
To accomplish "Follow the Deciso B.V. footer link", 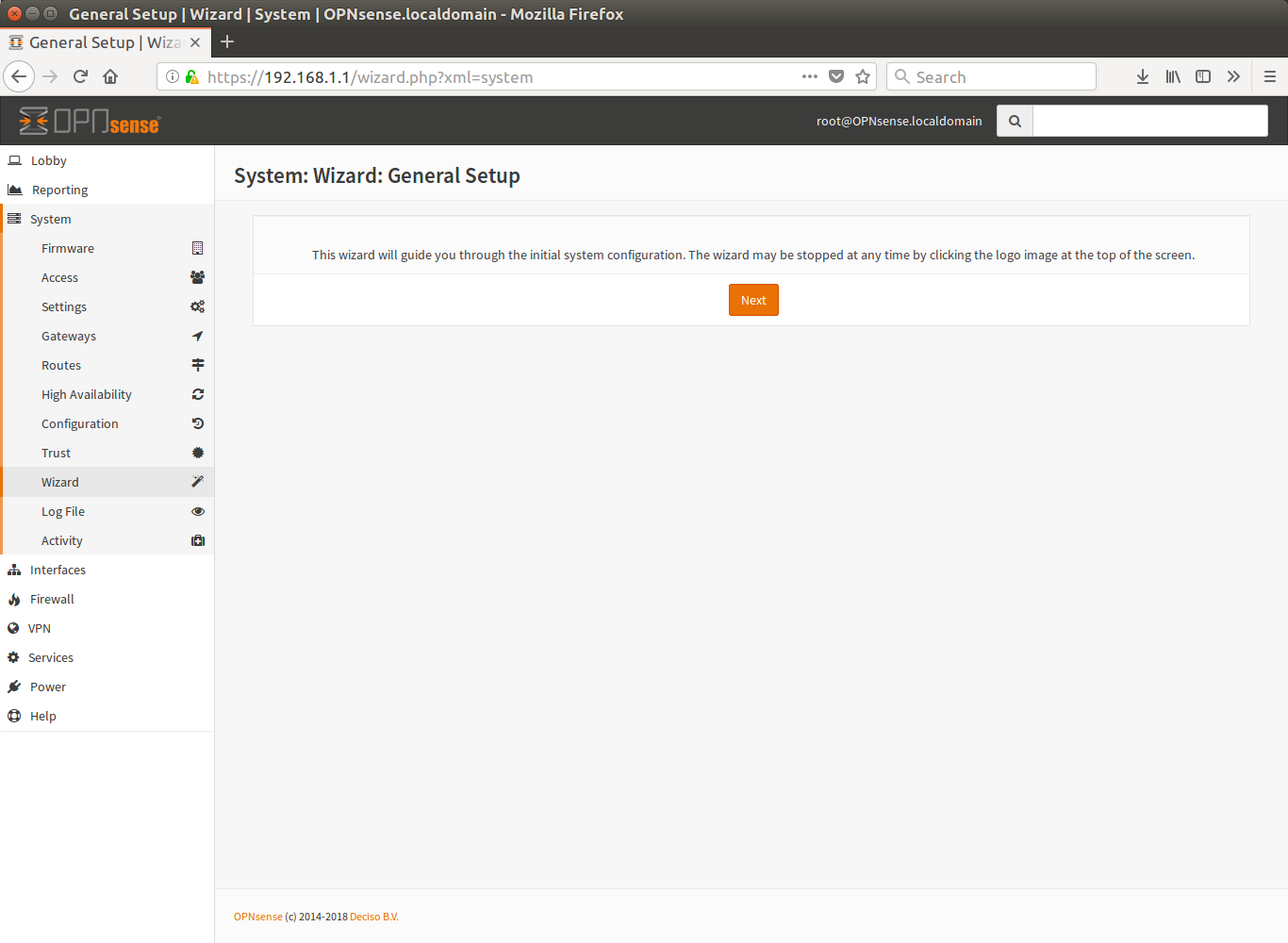I will [374, 917].
